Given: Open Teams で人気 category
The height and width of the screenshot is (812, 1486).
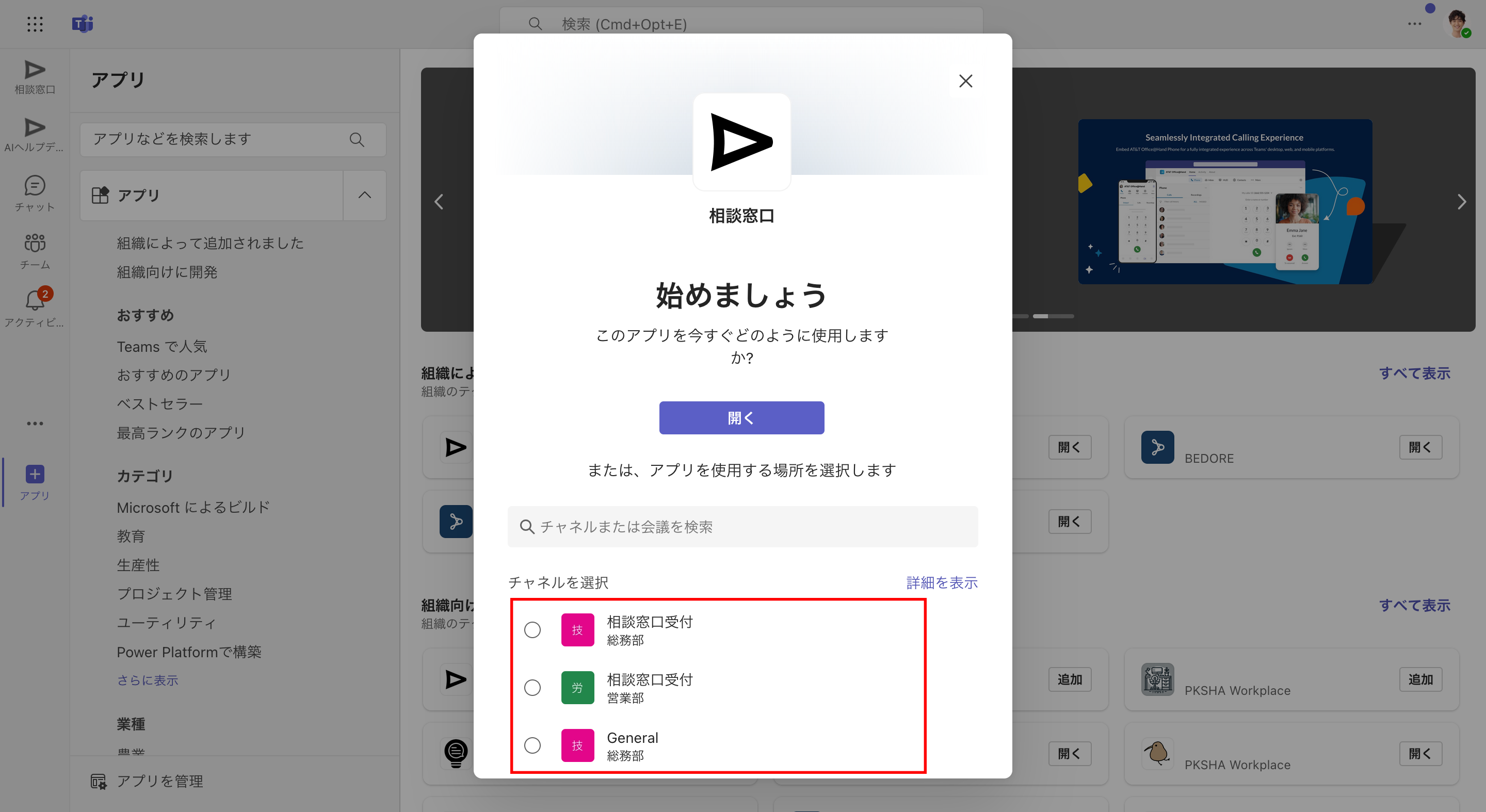Looking at the screenshot, I should pos(161,347).
